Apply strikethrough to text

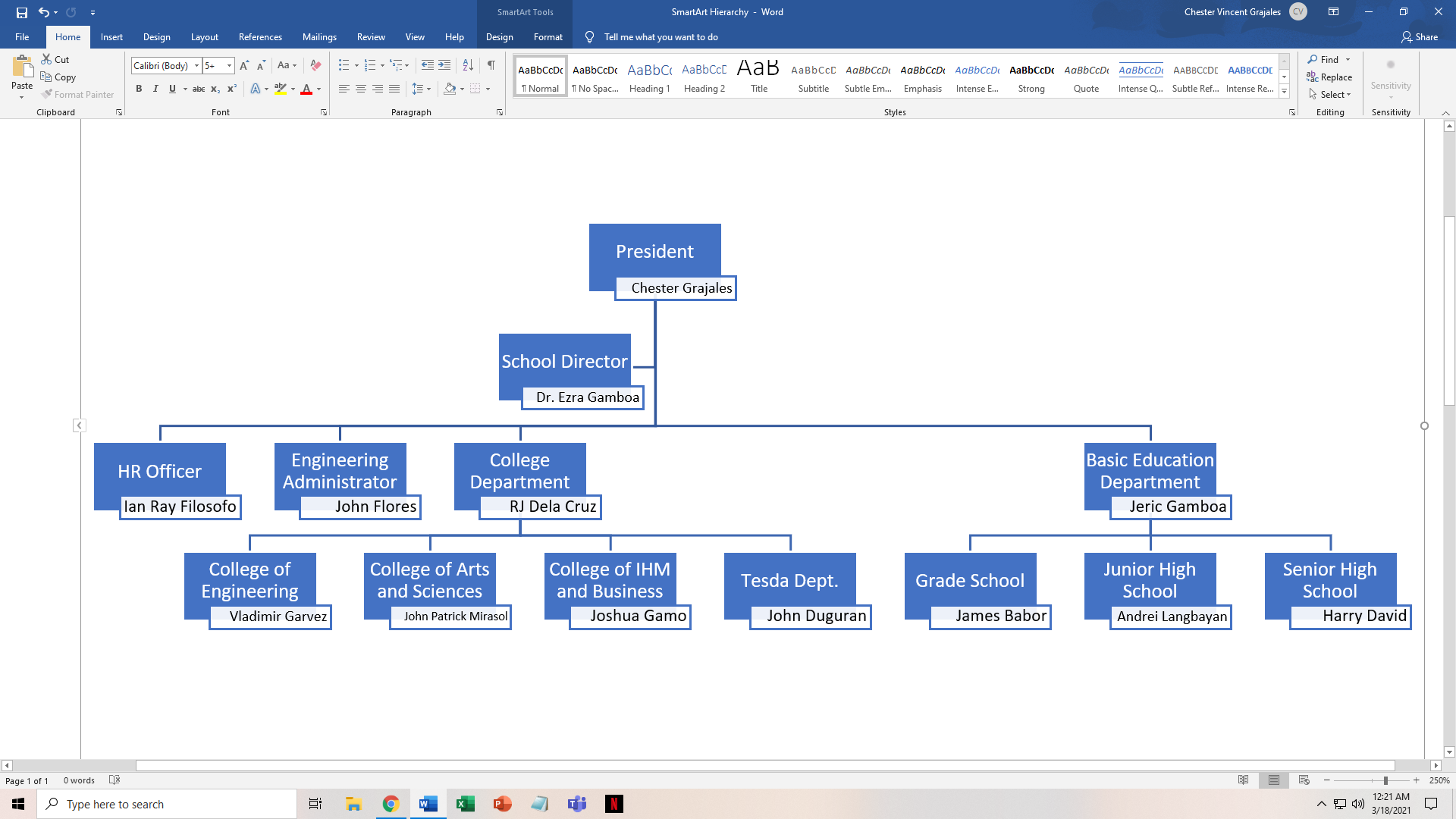pos(199,89)
